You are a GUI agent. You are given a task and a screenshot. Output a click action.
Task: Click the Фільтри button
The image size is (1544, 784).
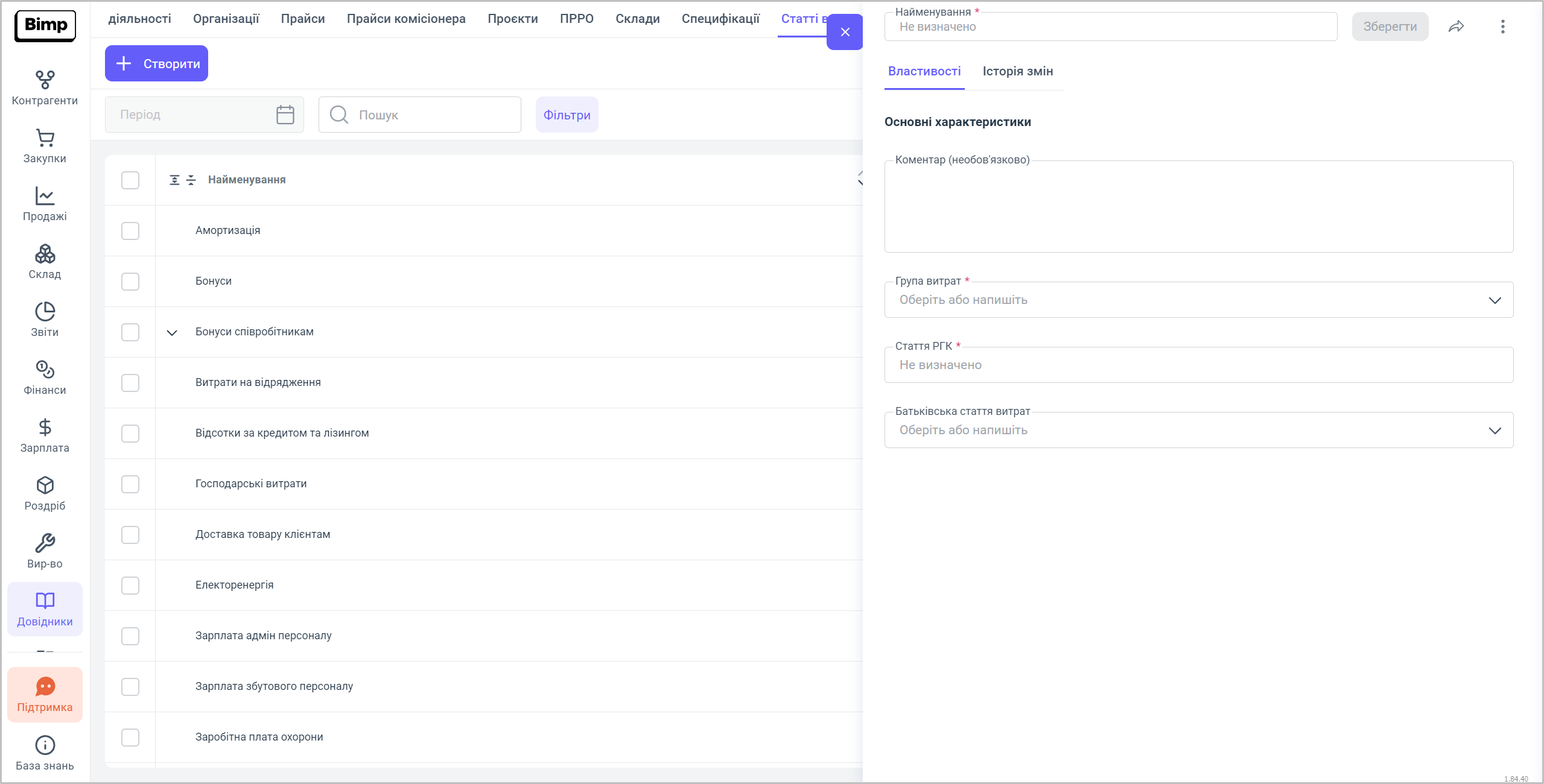[567, 115]
